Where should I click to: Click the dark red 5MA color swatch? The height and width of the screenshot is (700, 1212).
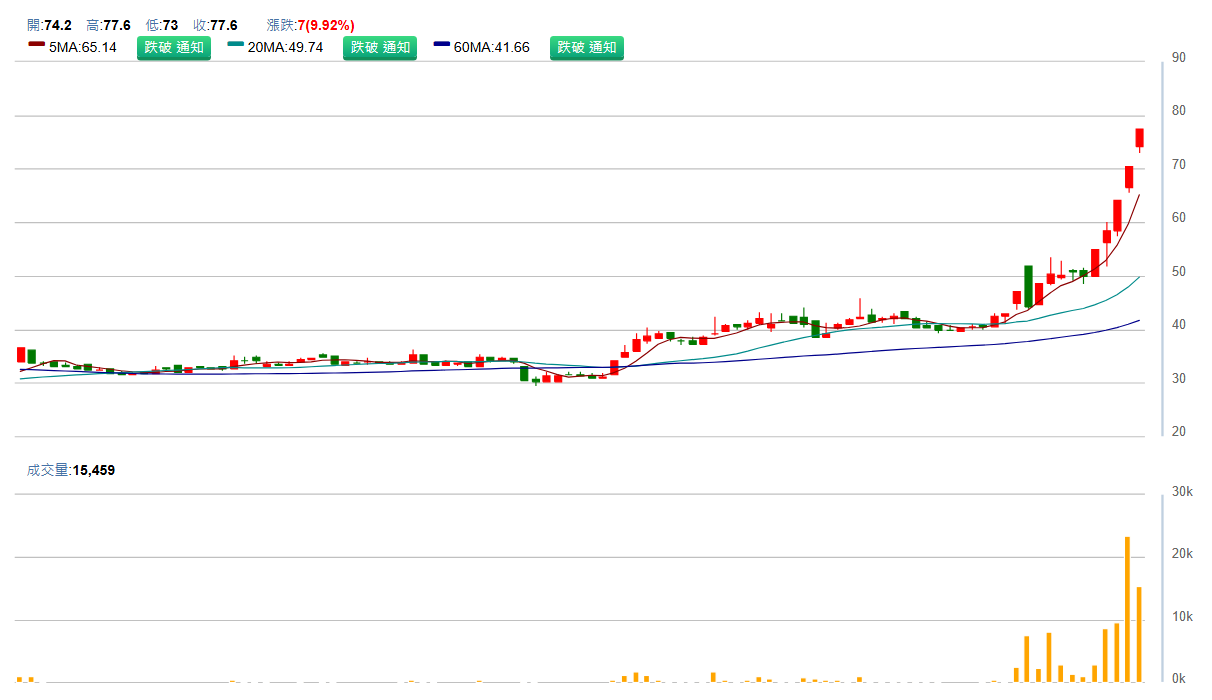[x=37, y=45]
